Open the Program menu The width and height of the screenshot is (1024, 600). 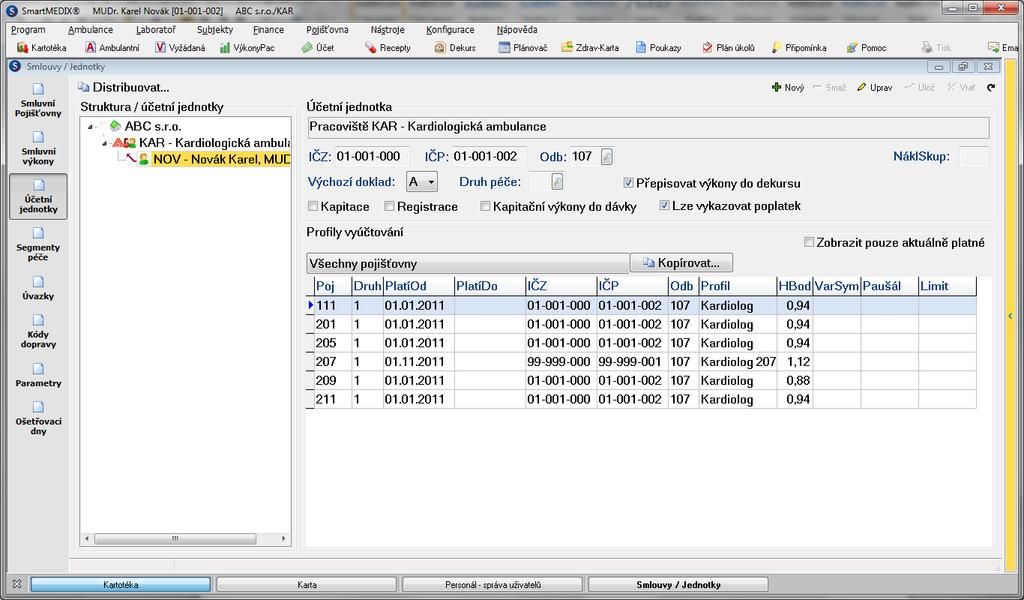[x=28, y=29]
